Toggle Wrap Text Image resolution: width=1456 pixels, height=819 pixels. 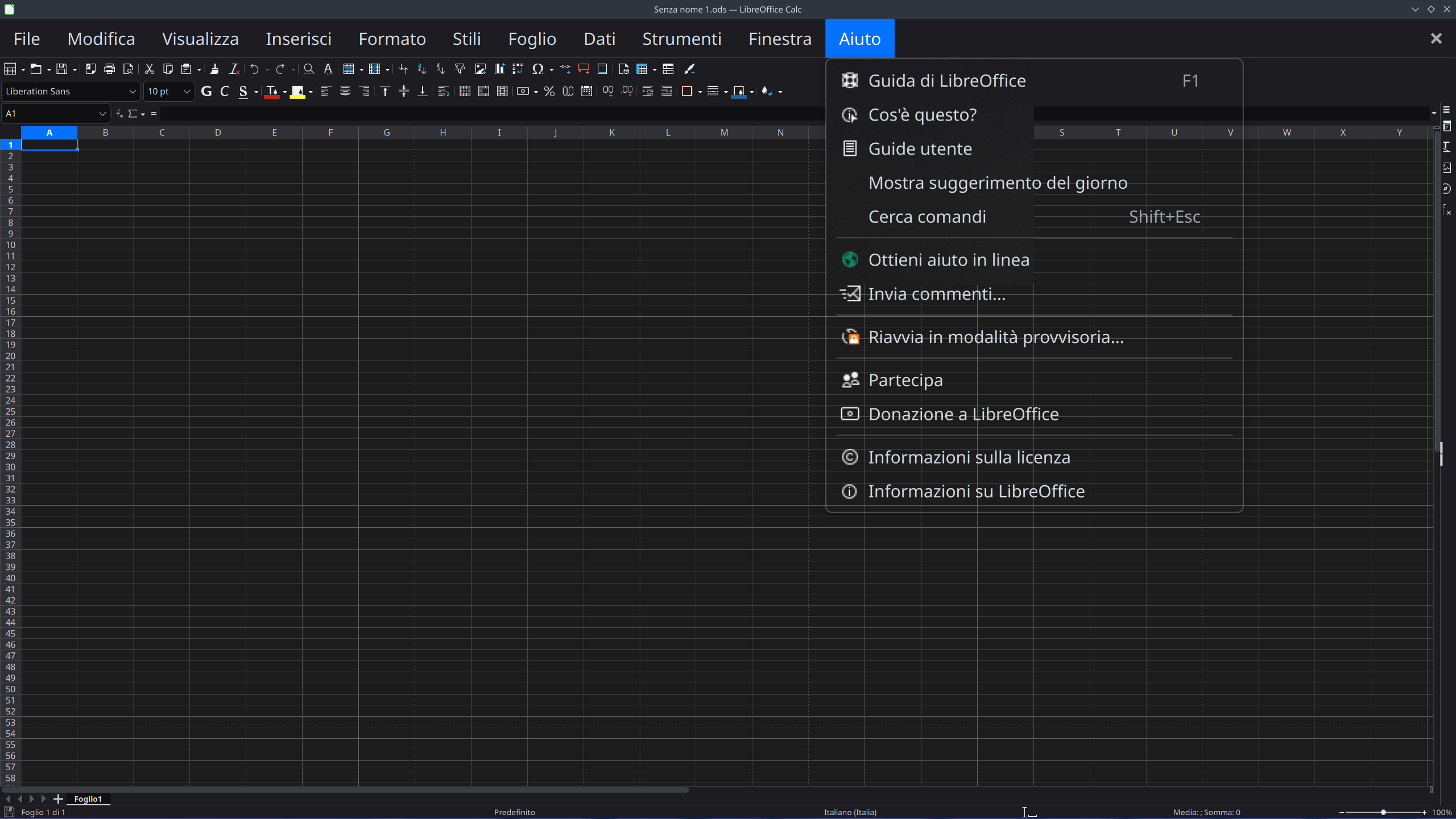(x=444, y=91)
